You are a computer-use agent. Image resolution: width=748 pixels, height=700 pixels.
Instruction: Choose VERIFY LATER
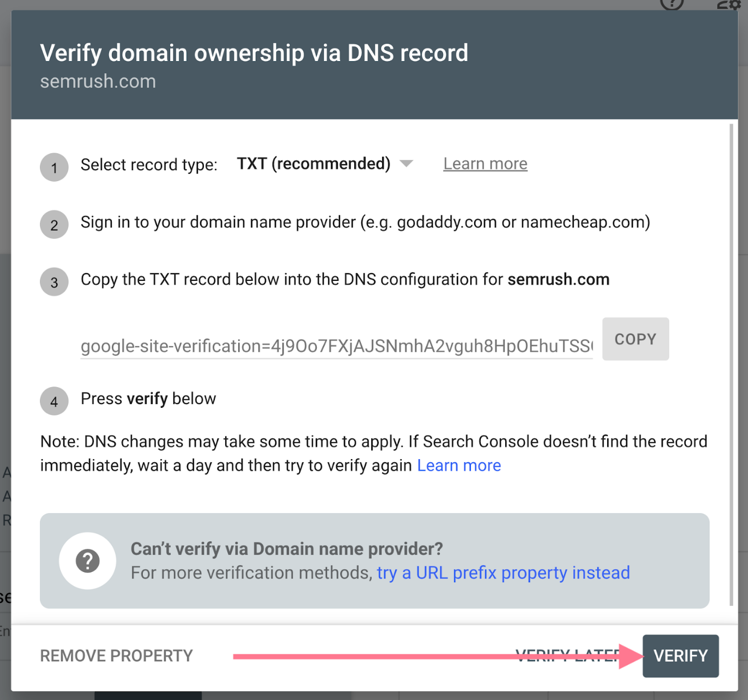tap(568, 656)
